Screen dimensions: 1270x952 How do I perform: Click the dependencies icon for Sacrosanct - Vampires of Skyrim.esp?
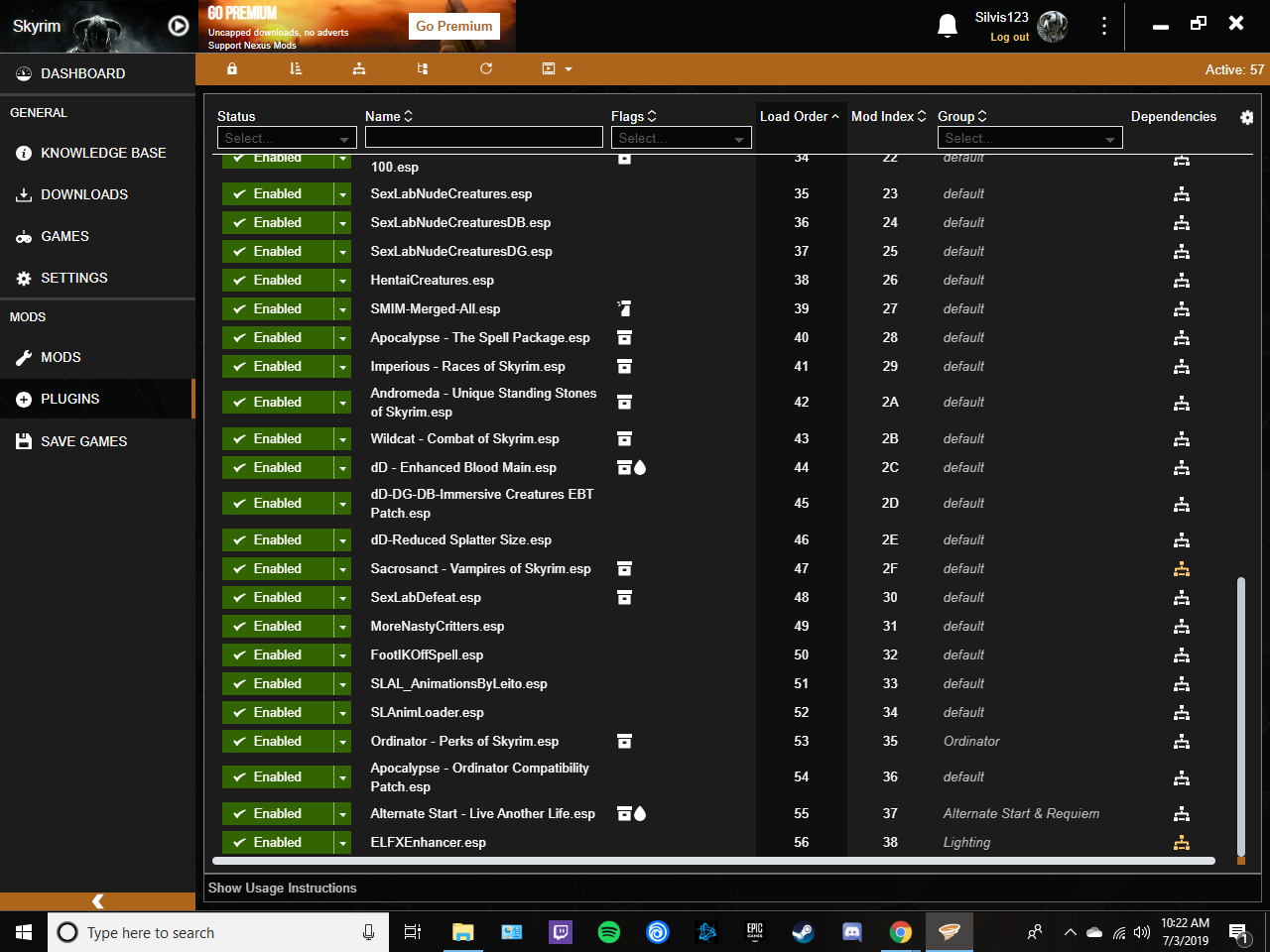[1182, 569]
